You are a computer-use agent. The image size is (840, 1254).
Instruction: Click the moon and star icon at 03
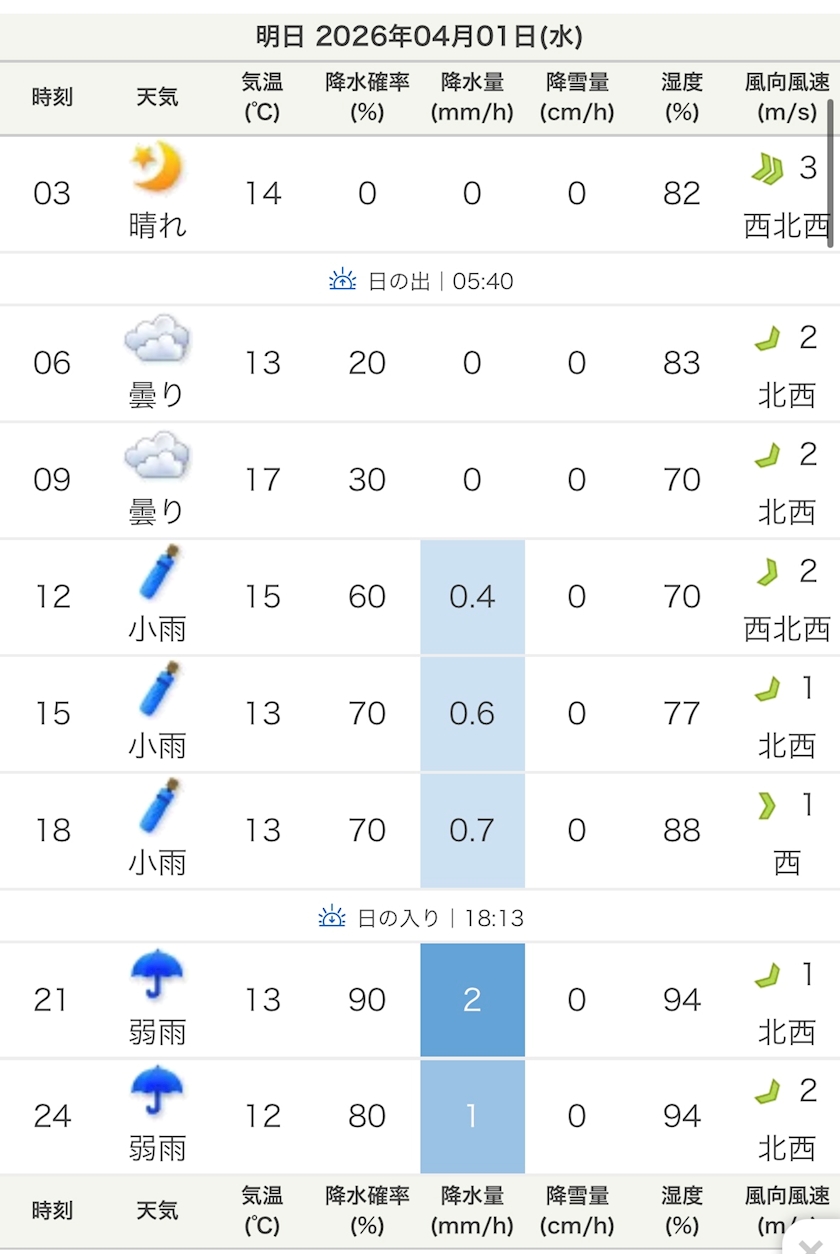(158, 168)
